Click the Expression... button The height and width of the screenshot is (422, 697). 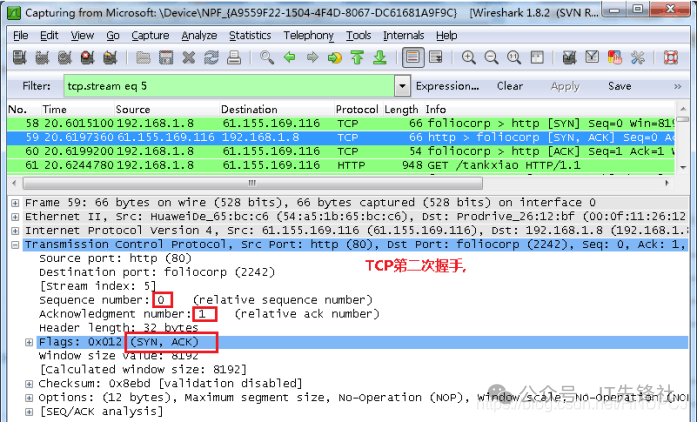pyautogui.click(x=447, y=86)
